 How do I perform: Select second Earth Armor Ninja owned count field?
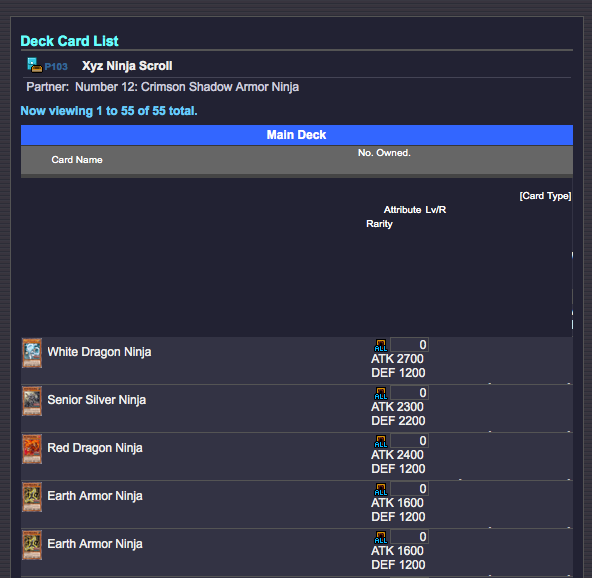pos(409,536)
